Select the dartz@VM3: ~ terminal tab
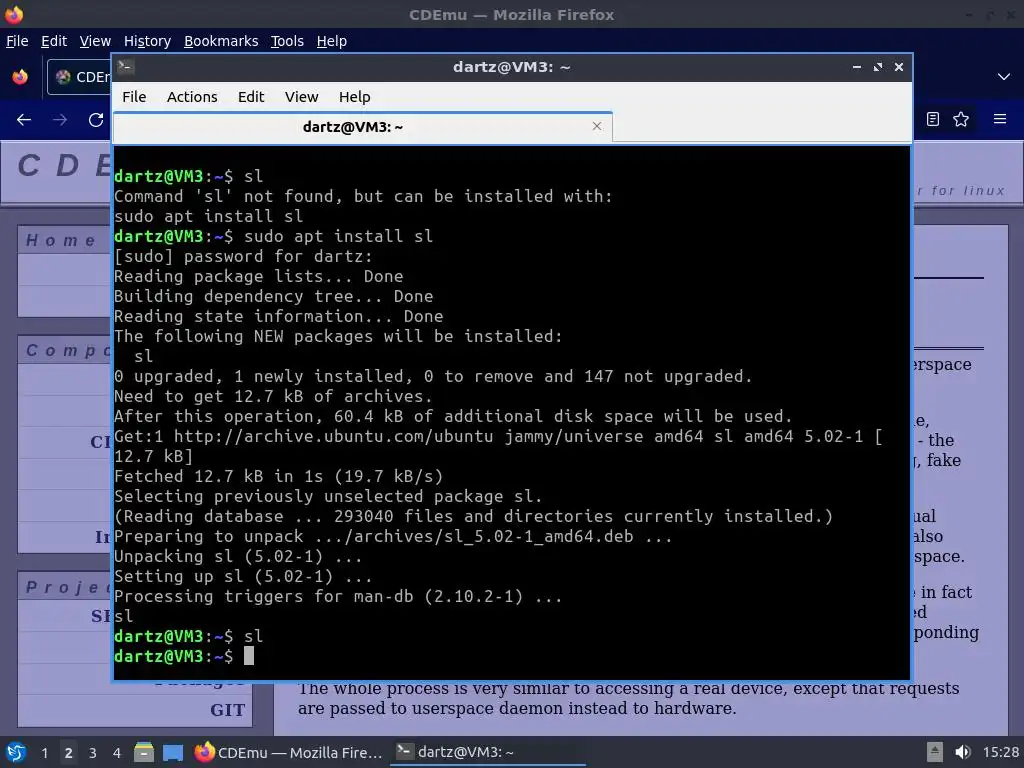 (362, 127)
